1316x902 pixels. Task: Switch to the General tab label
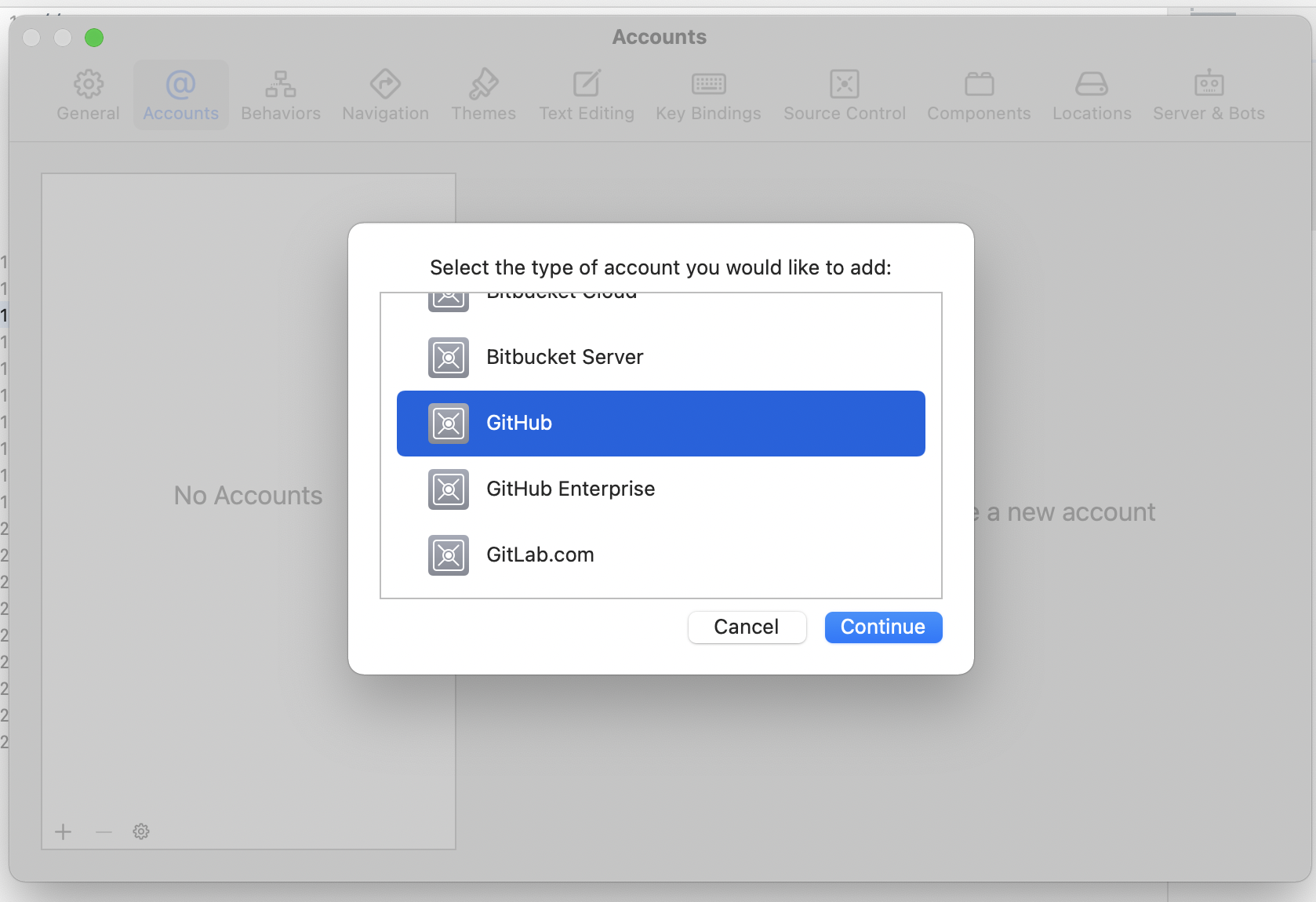coord(89,114)
